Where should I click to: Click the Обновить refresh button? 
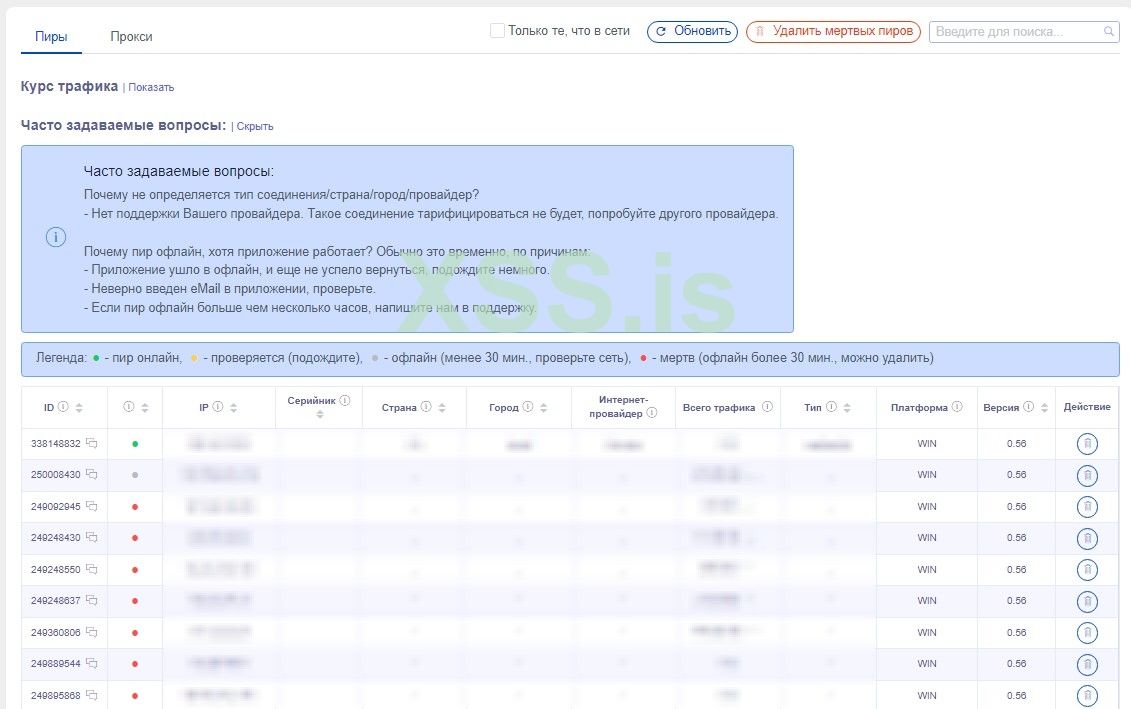pos(692,32)
